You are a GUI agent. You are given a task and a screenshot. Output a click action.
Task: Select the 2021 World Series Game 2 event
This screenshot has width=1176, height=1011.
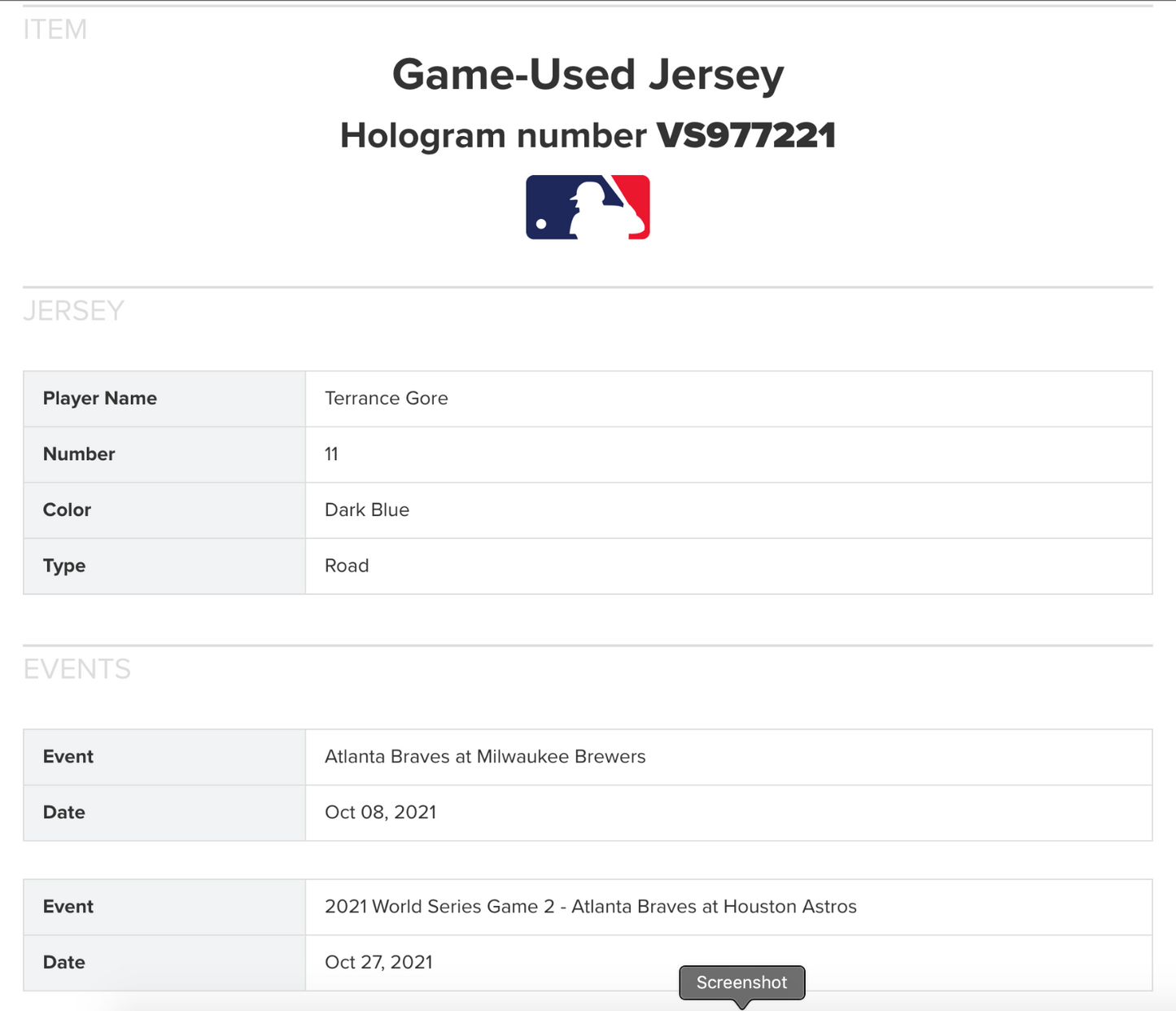point(590,907)
